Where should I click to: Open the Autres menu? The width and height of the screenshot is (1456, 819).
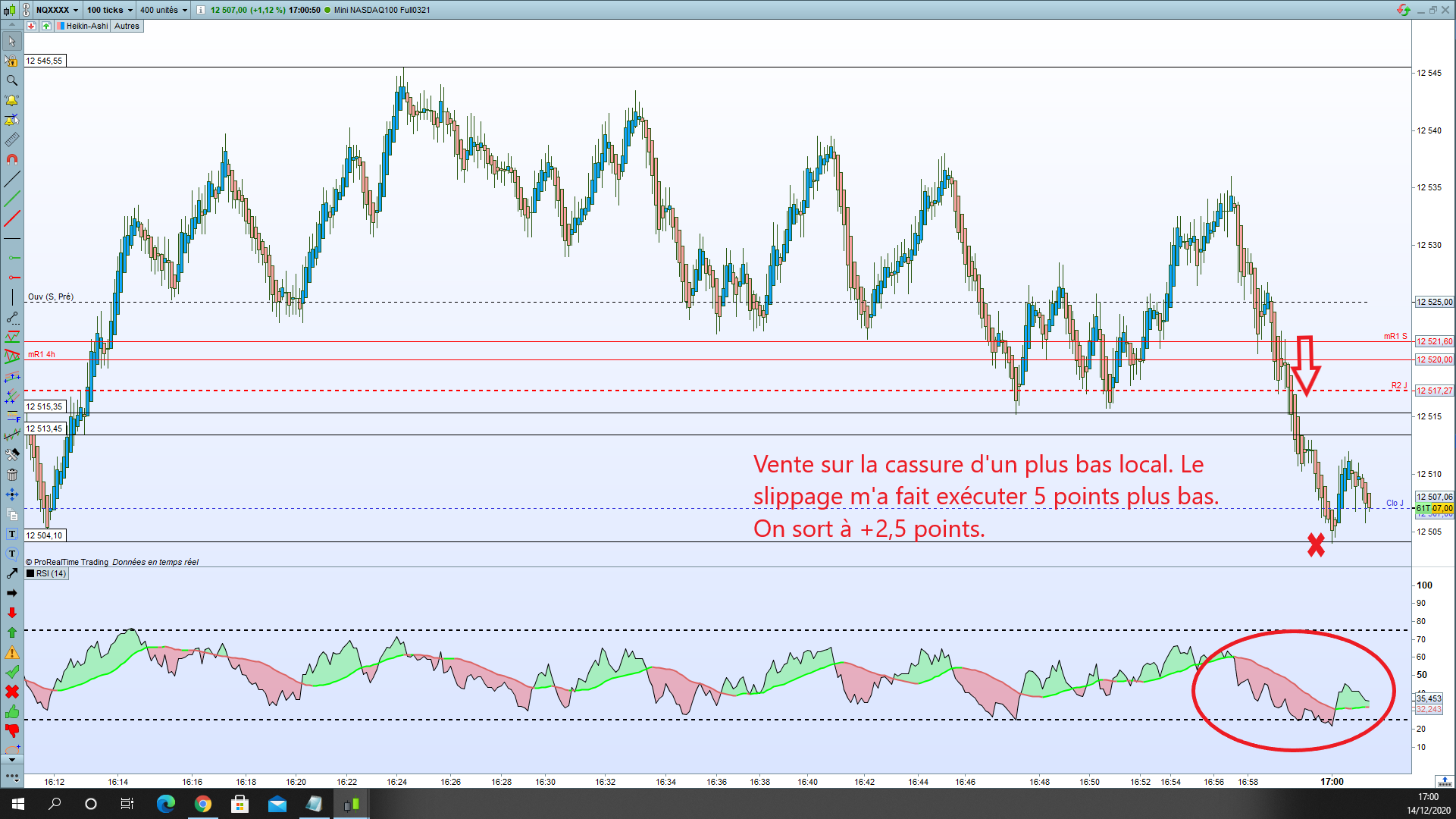point(127,26)
